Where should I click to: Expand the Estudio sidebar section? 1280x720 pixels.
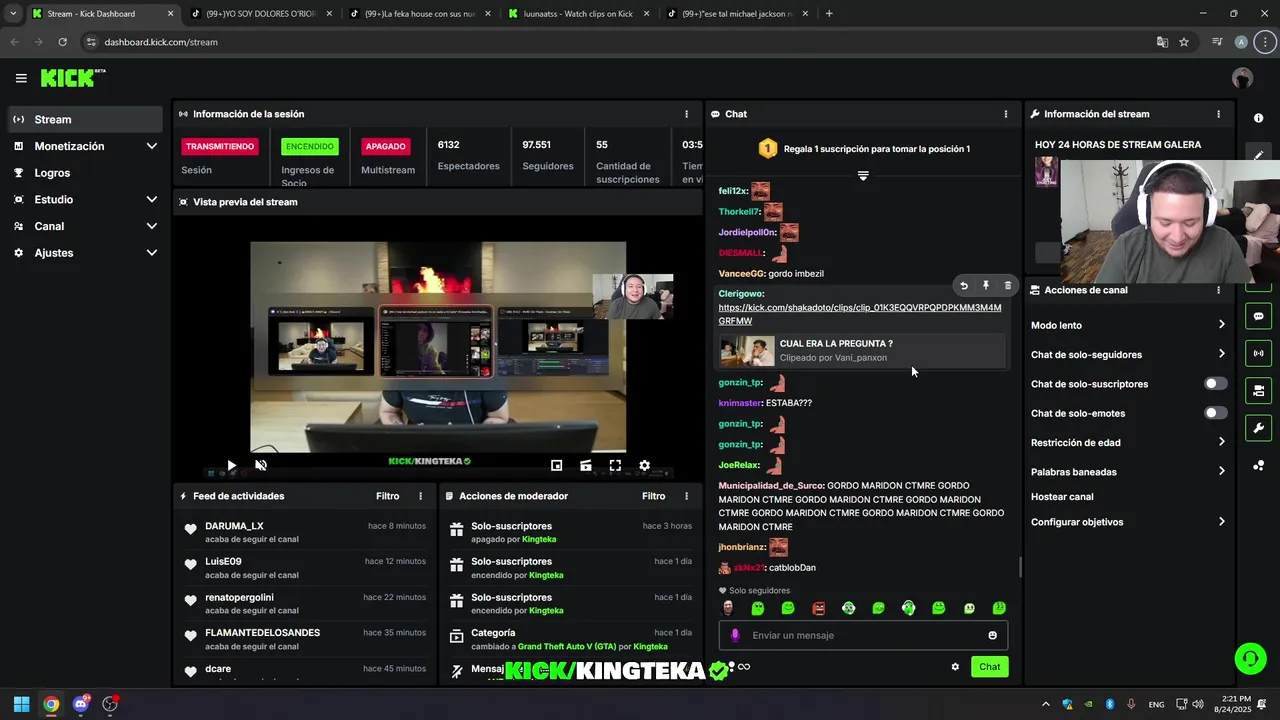point(152,199)
